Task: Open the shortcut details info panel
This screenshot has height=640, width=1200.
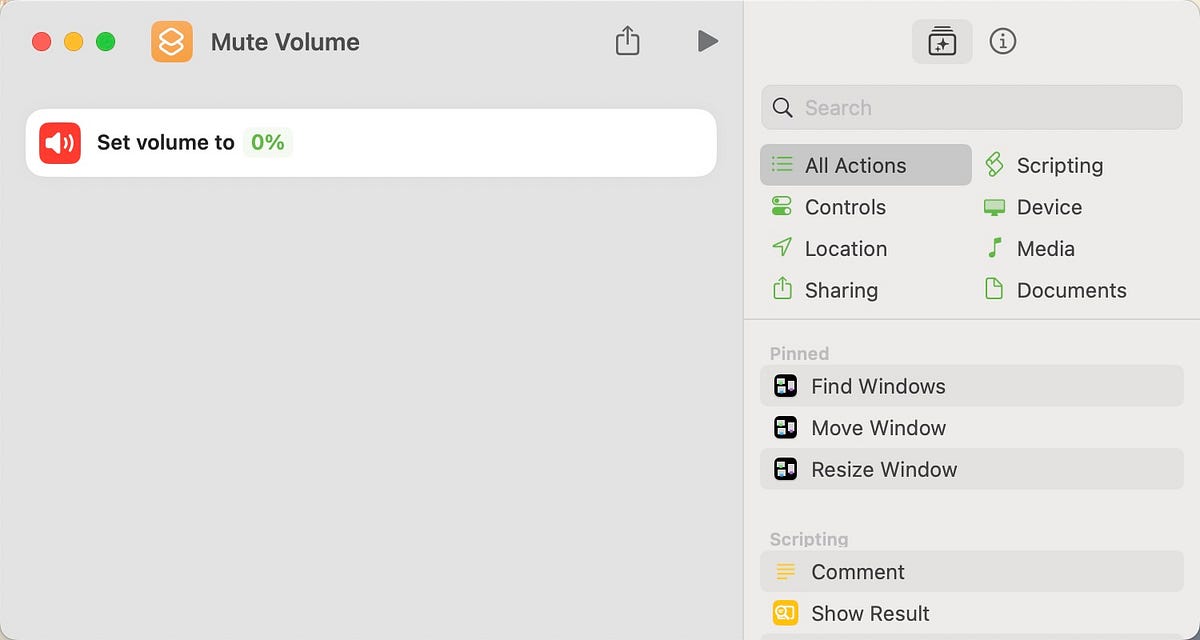Action: click(x=1003, y=41)
